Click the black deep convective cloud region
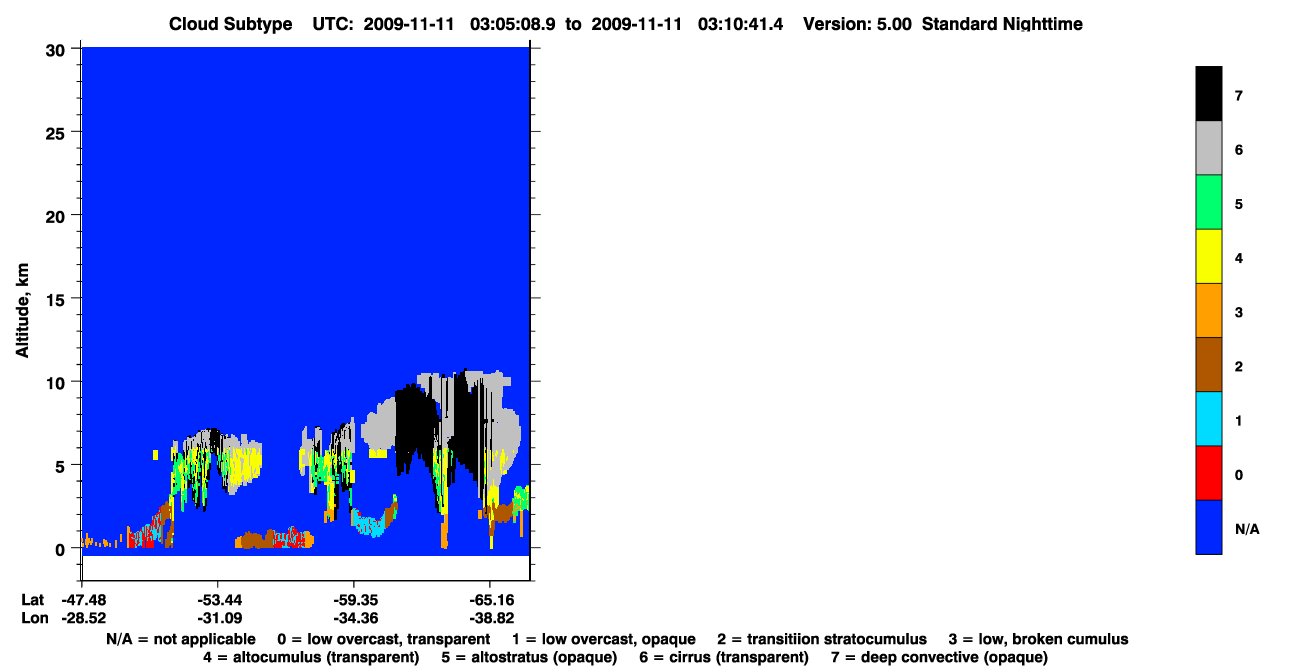Screen dimensions: 1300x667 [x=415, y=425]
